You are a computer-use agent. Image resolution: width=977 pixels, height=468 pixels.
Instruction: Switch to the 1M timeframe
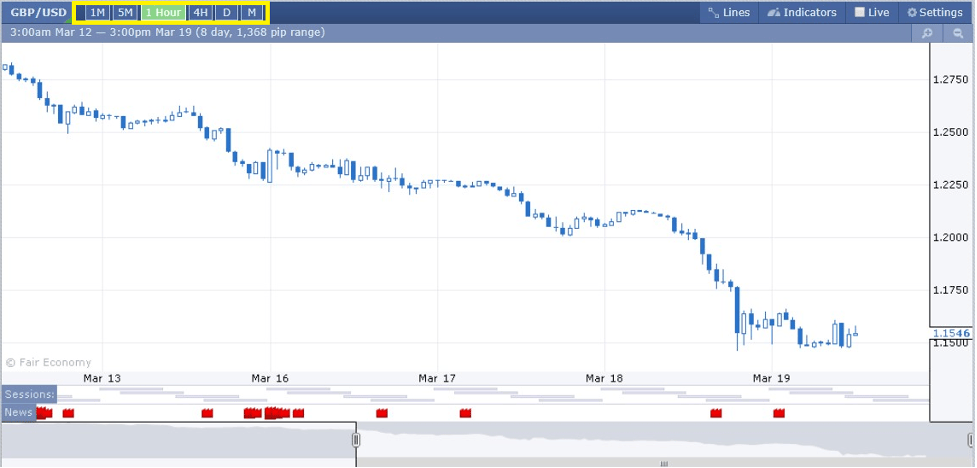97,12
